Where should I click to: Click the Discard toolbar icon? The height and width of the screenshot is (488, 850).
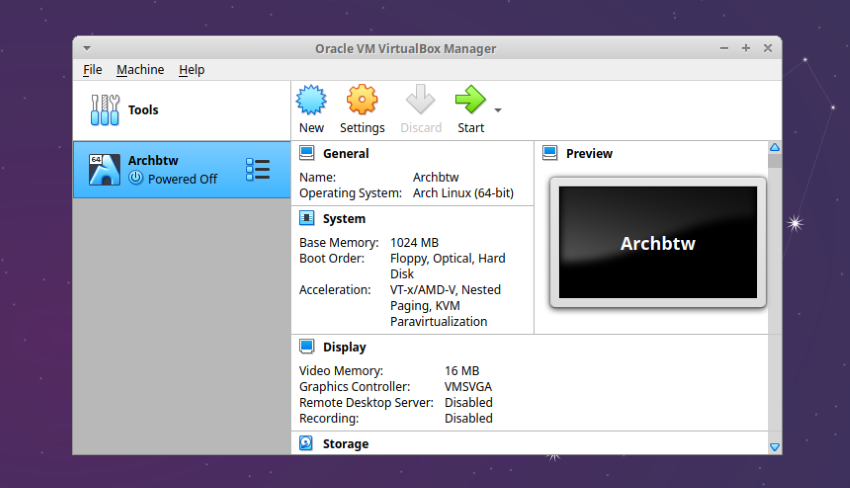point(420,100)
